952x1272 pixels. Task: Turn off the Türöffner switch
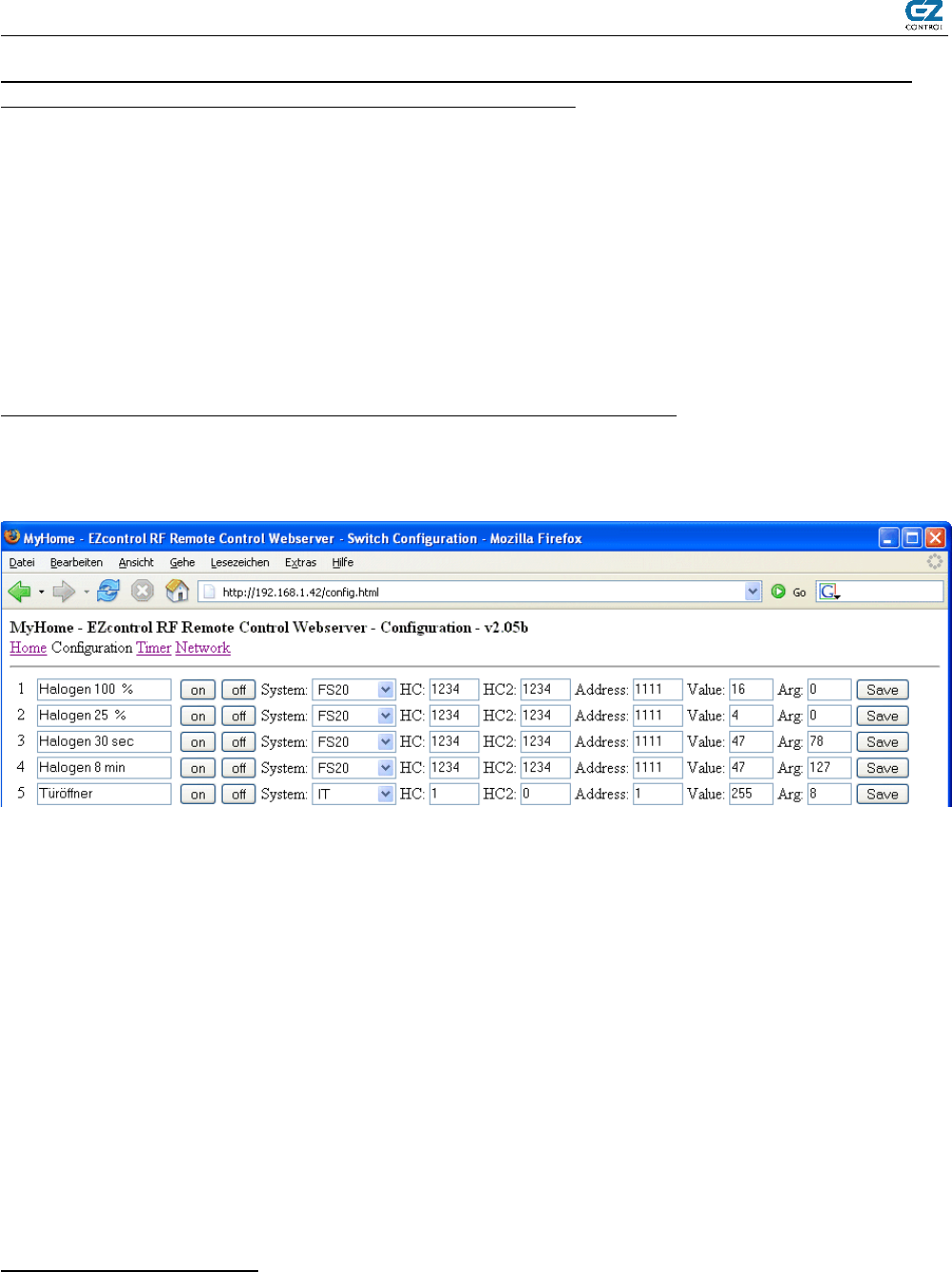239,794
